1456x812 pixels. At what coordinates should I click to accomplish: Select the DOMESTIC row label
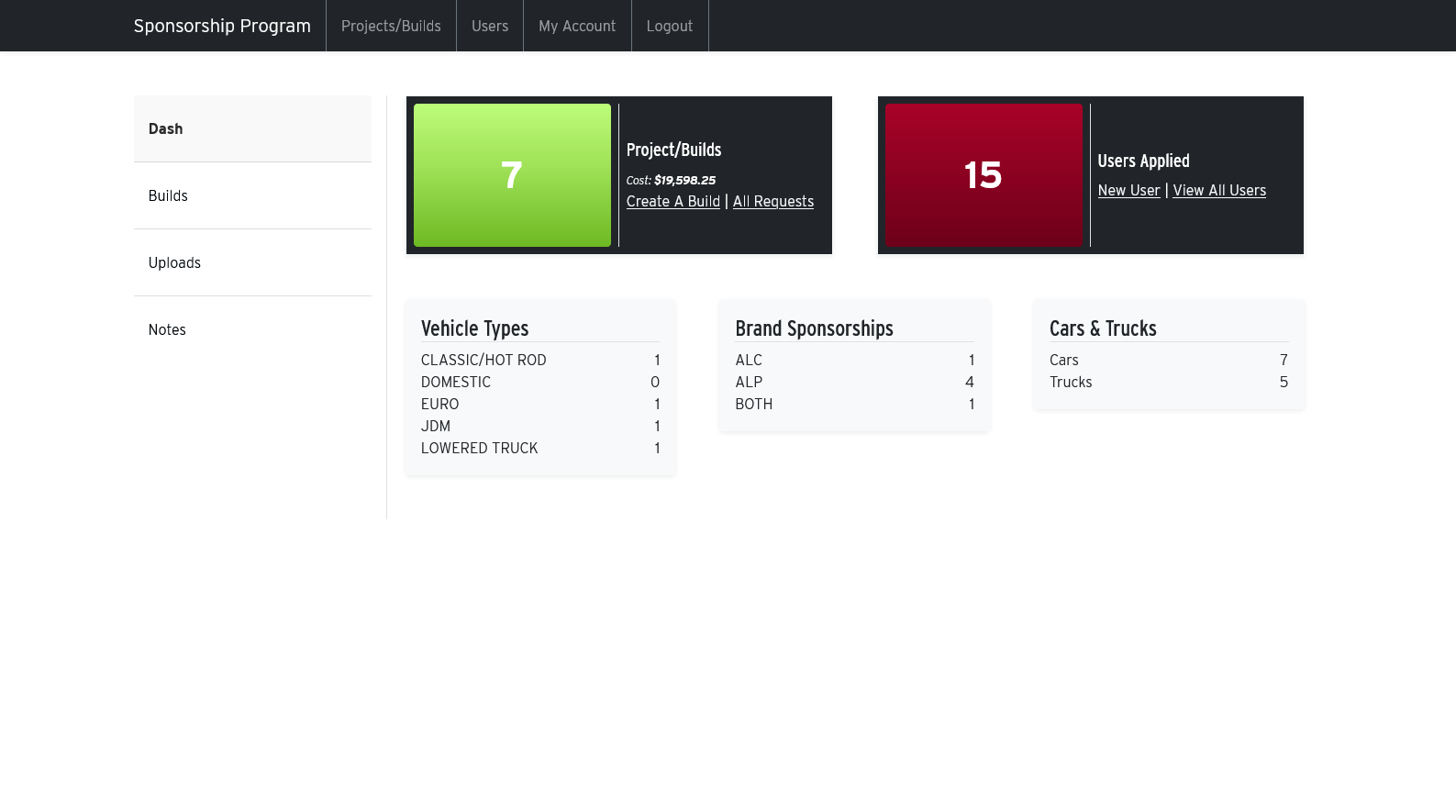tap(456, 382)
